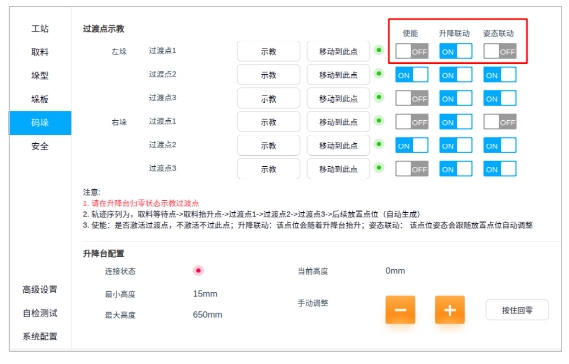Click the red 连接状态 indicator dot
This screenshot has width=569, height=364.
[198, 271]
